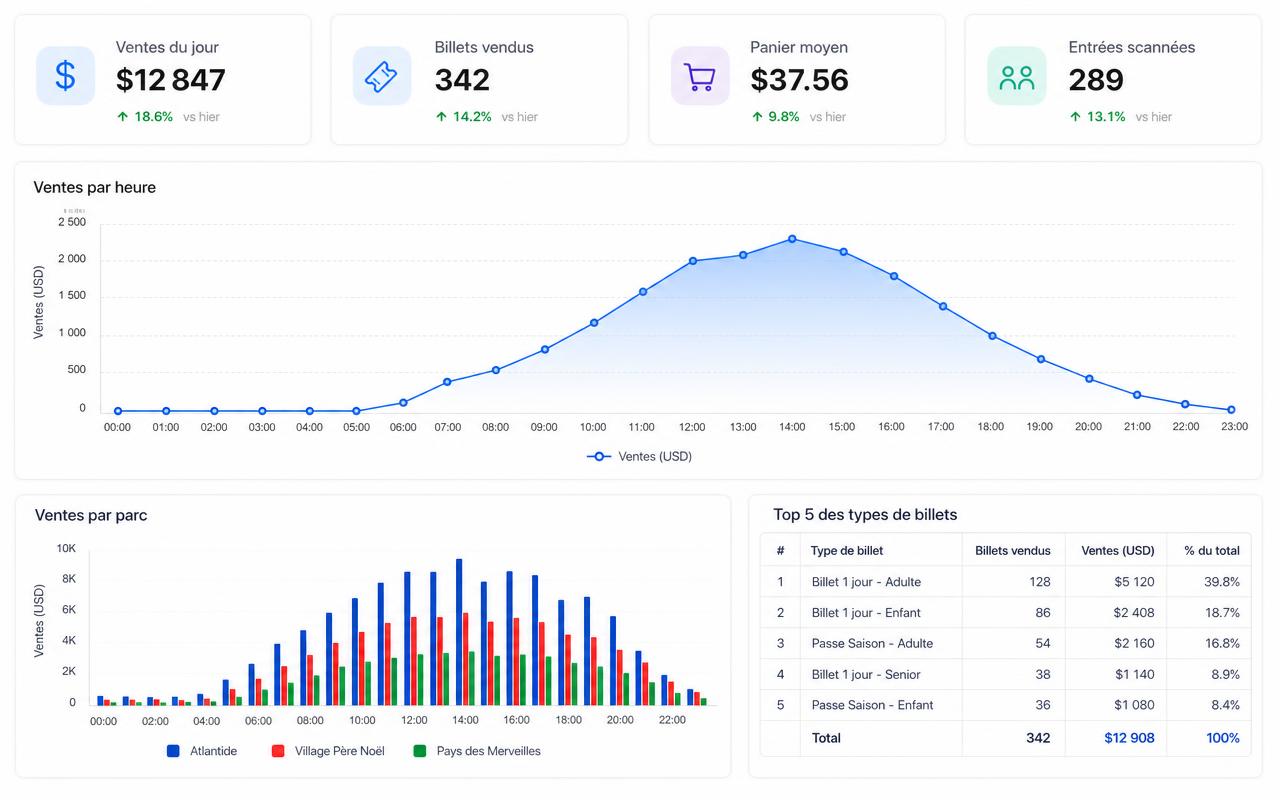Click the "Billets vendus" table column header
Image resolution: width=1280 pixels, height=800 pixels.
pyautogui.click(x=1013, y=550)
